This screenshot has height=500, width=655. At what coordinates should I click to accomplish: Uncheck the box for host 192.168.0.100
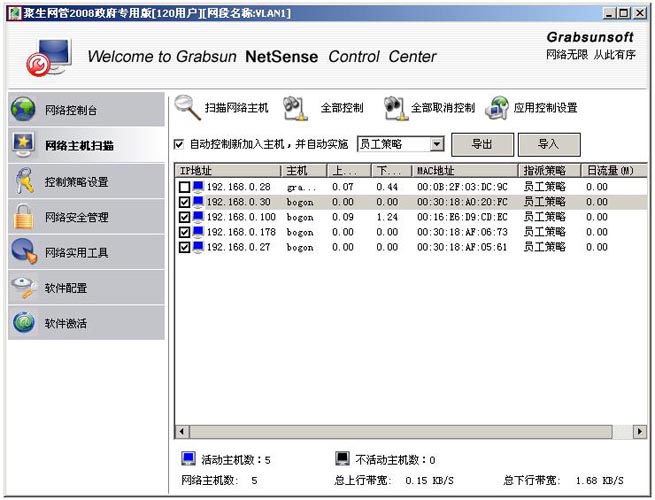(x=184, y=217)
